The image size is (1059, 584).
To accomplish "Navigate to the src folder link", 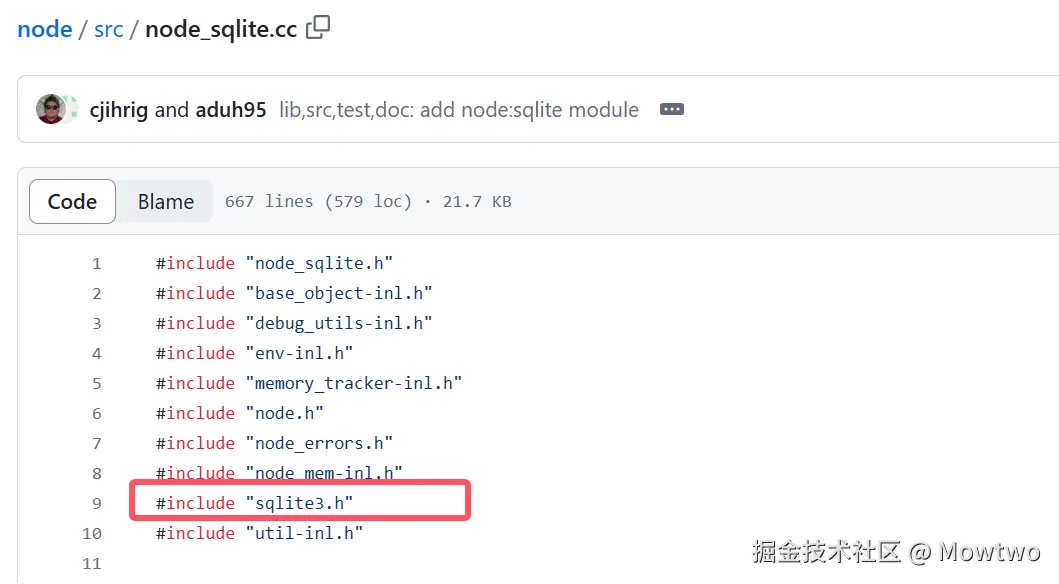I will pyautogui.click(x=108, y=29).
